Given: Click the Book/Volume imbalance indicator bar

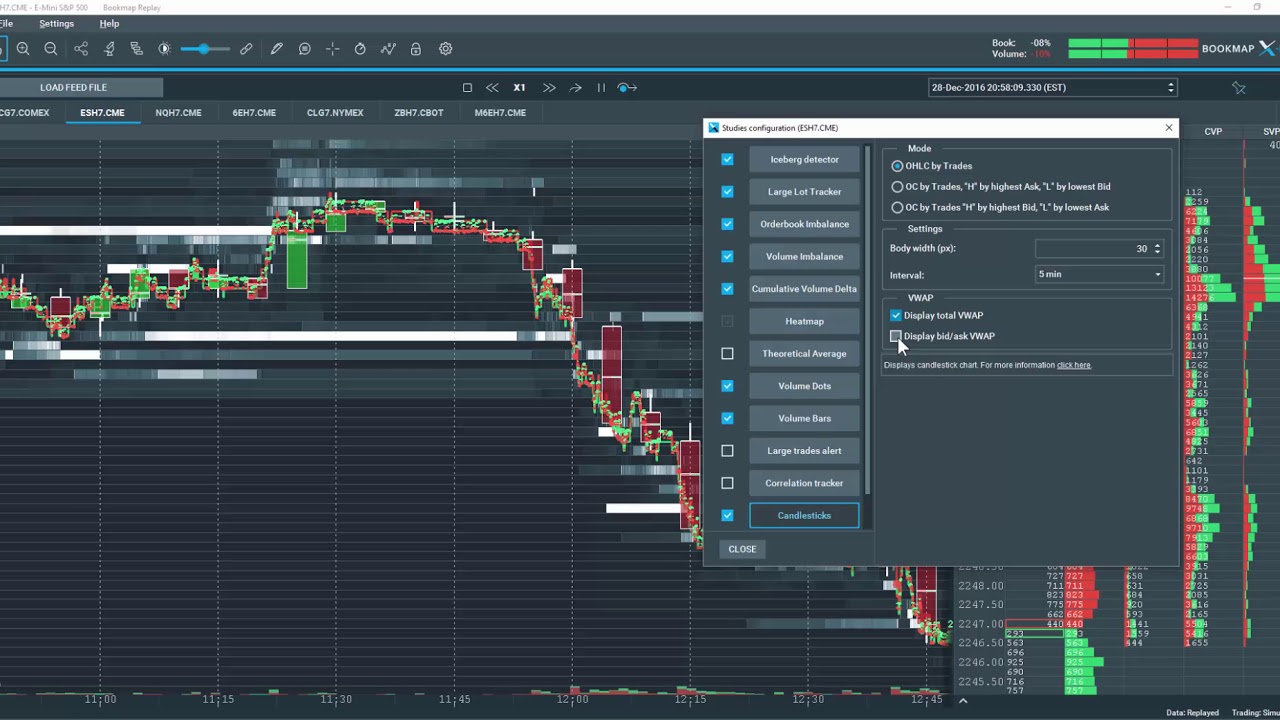Looking at the screenshot, I should pos(1132,49).
